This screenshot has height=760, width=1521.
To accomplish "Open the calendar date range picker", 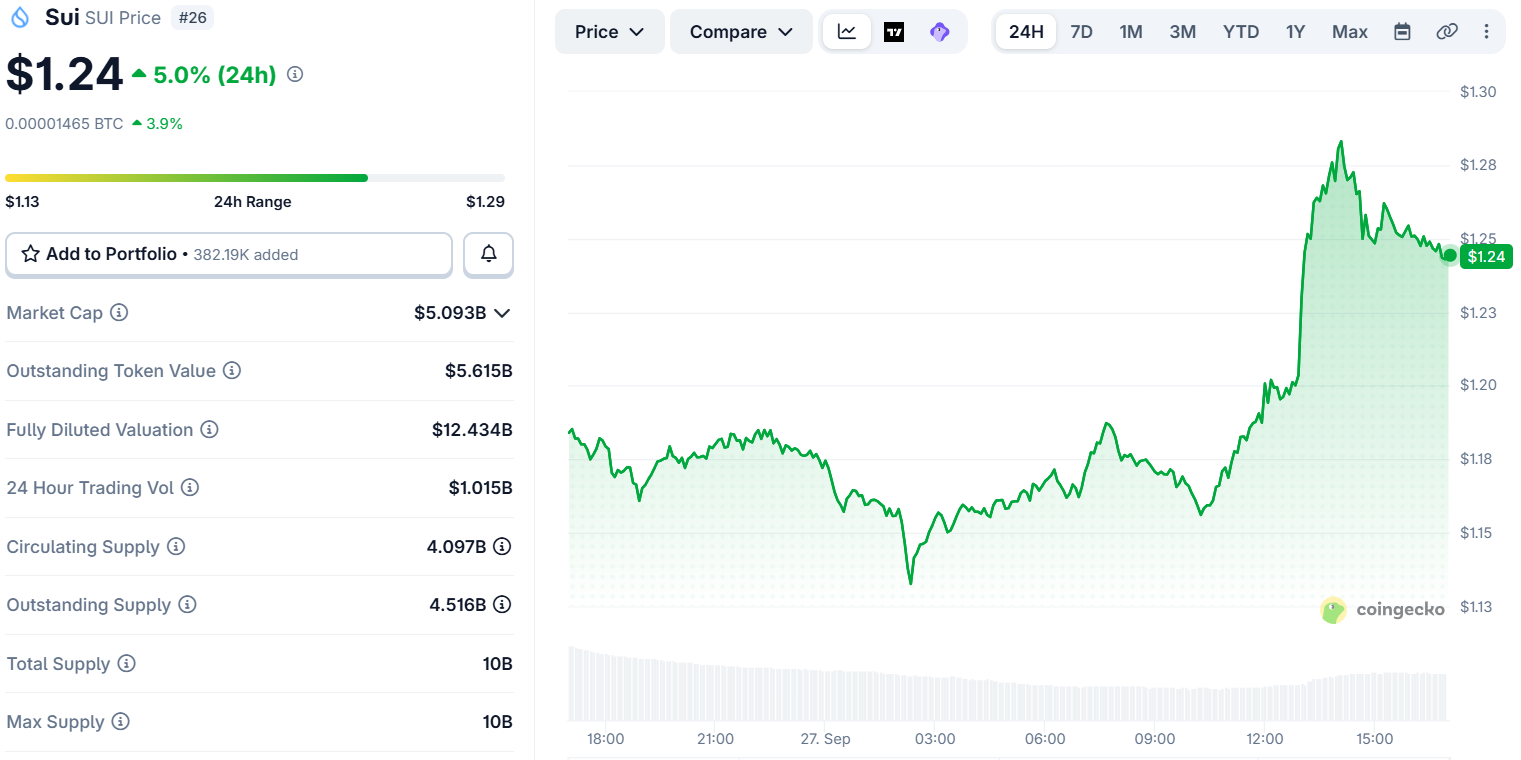I will pos(1403,32).
